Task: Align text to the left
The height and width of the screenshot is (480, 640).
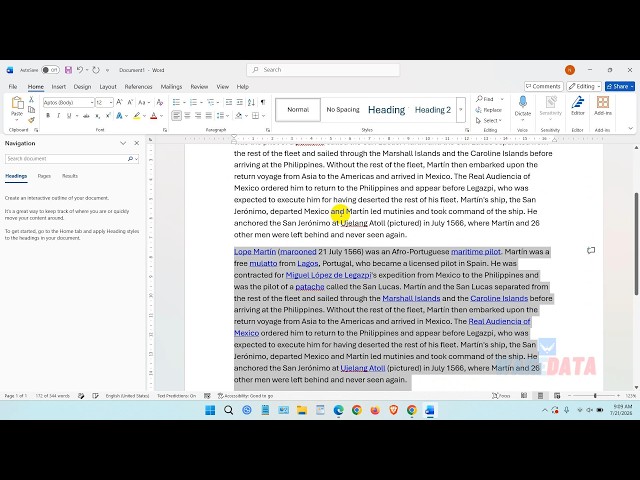Action: [176, 116]
